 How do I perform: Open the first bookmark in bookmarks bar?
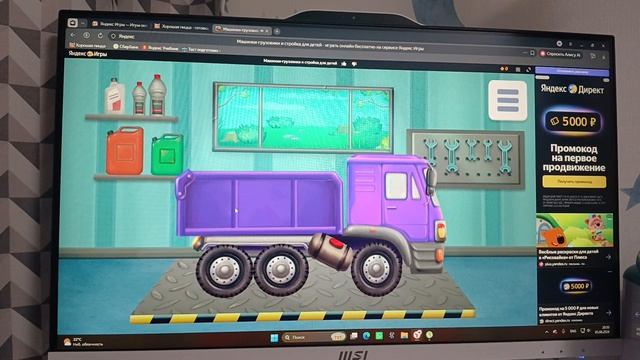pyautogui.click(x=88, y=46)
